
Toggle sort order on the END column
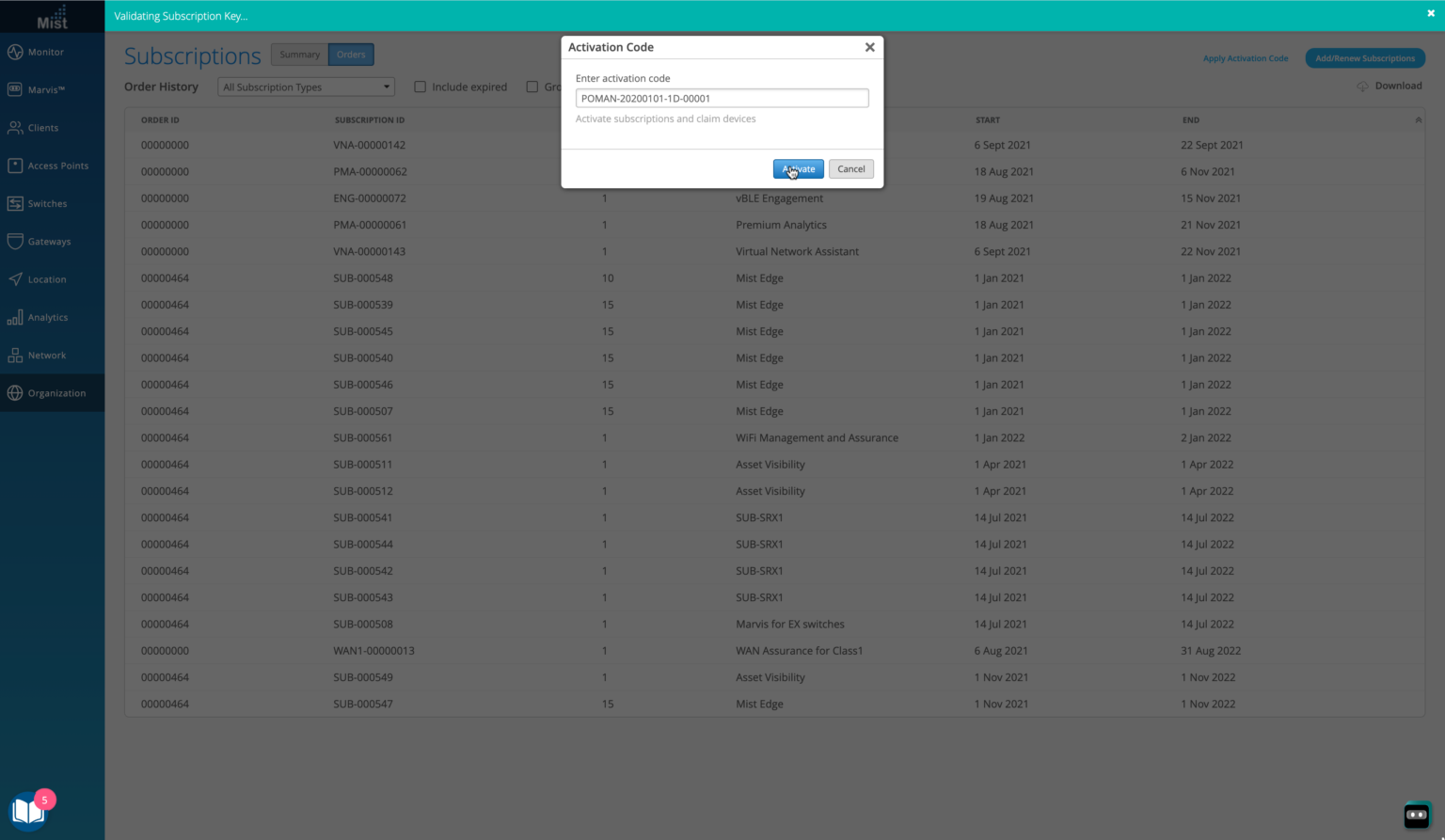(x=1420, y=119)
